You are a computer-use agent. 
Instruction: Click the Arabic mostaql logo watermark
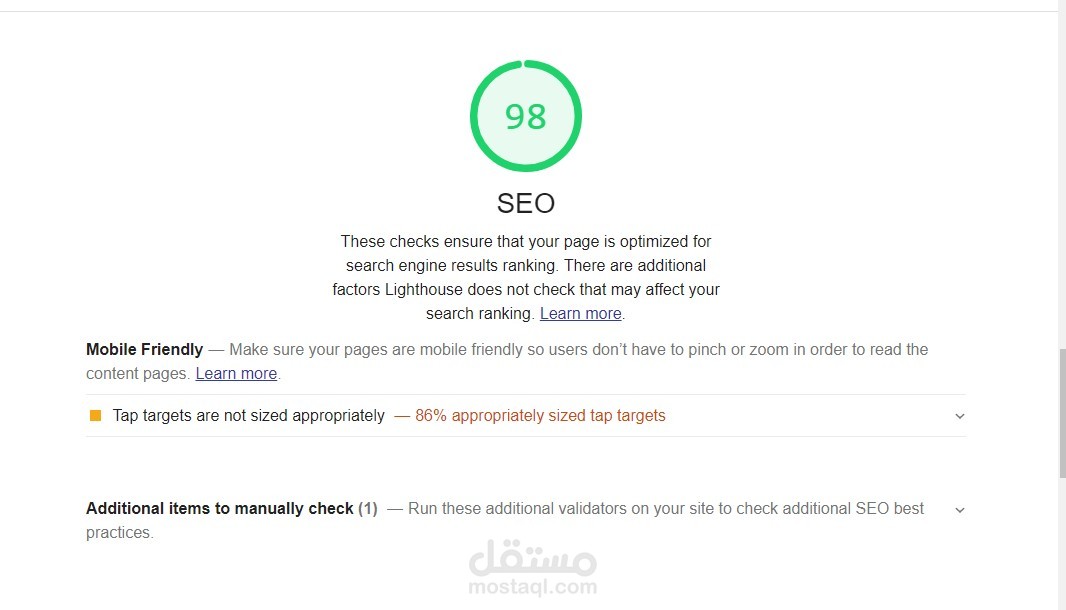[x=532, y=557]
